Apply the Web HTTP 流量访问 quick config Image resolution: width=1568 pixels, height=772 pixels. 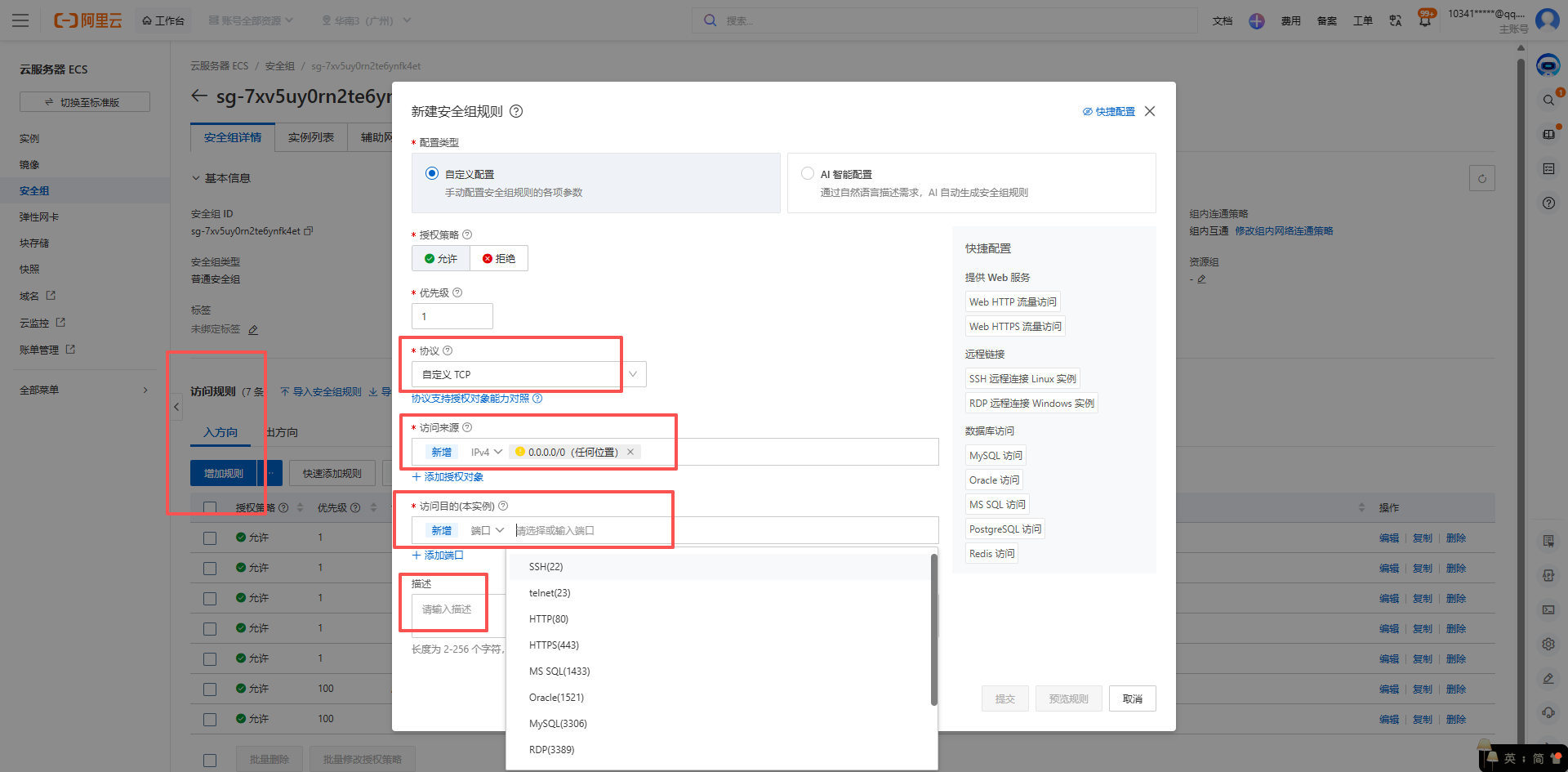[x=1013, y=302]
